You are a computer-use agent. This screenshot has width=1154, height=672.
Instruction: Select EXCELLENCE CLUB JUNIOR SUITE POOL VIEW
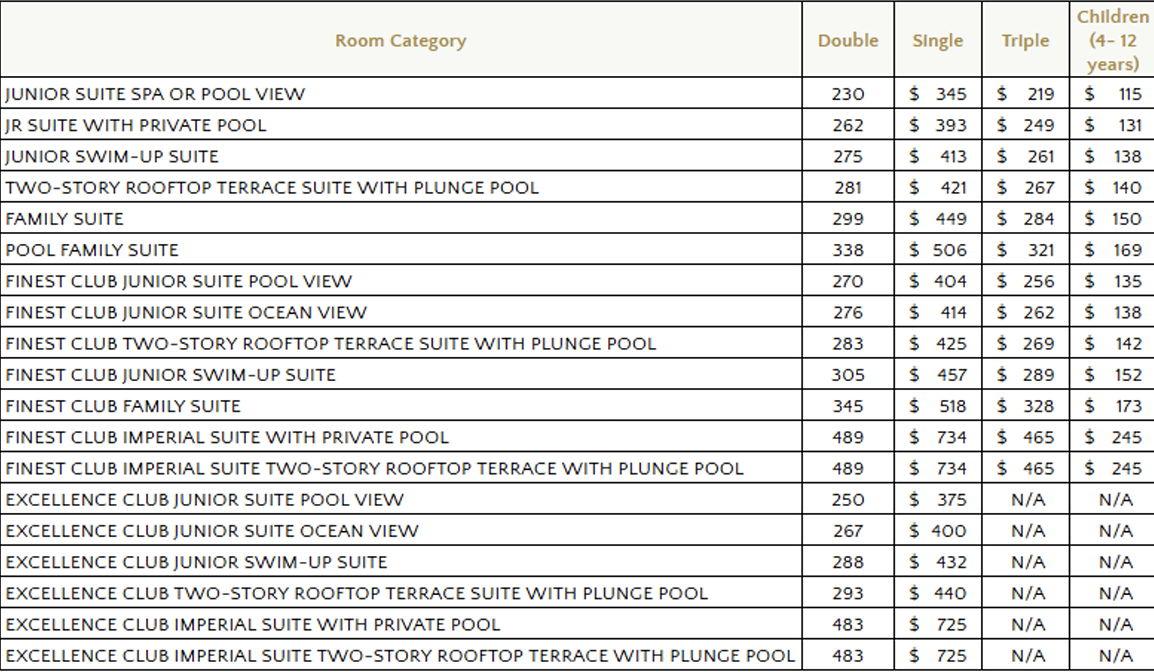[204, 500]
